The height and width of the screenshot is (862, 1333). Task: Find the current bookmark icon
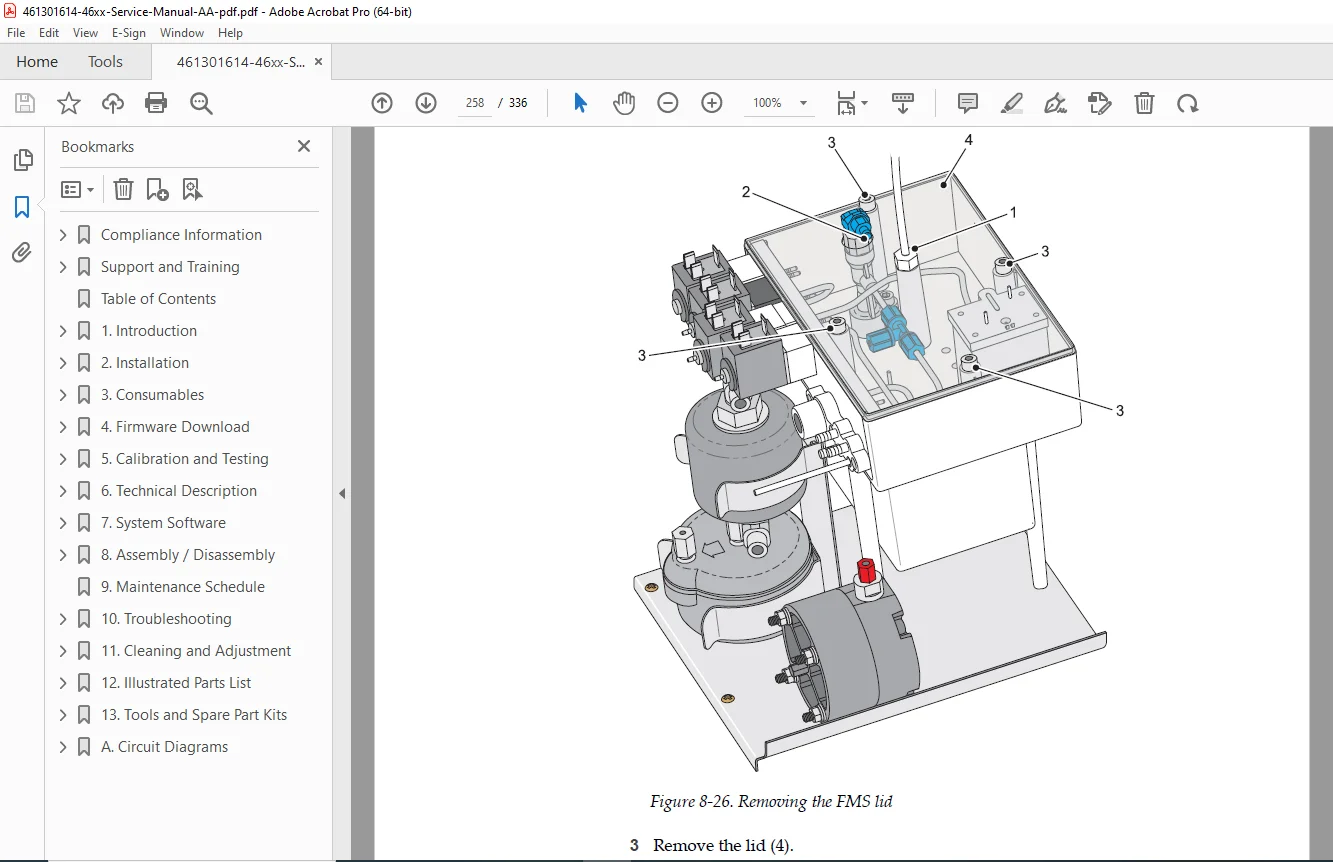coord(192,189)
